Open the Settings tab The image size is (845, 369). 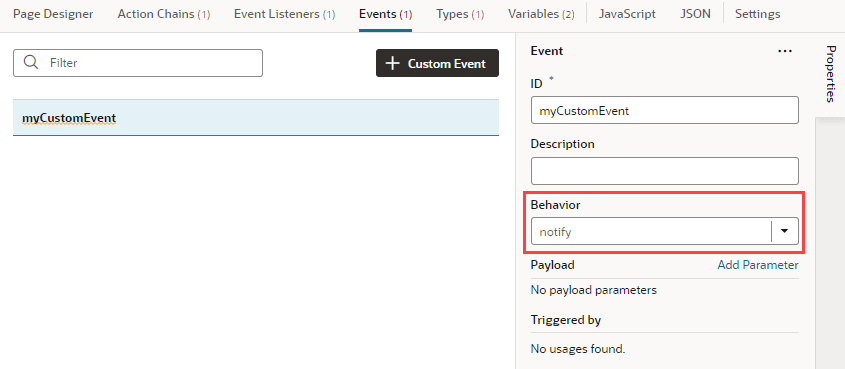757,14
